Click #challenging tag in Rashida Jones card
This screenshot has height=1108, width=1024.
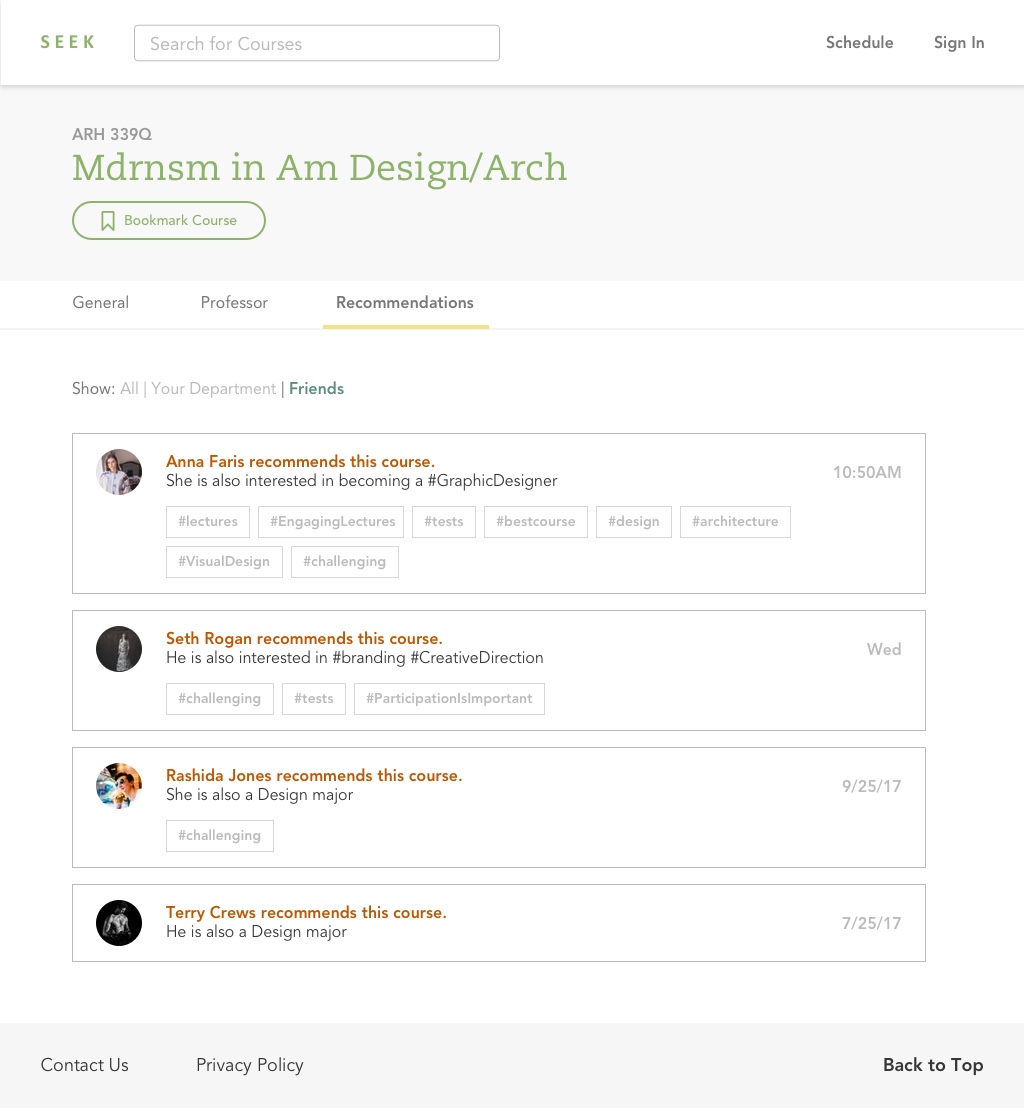point(220,836)
